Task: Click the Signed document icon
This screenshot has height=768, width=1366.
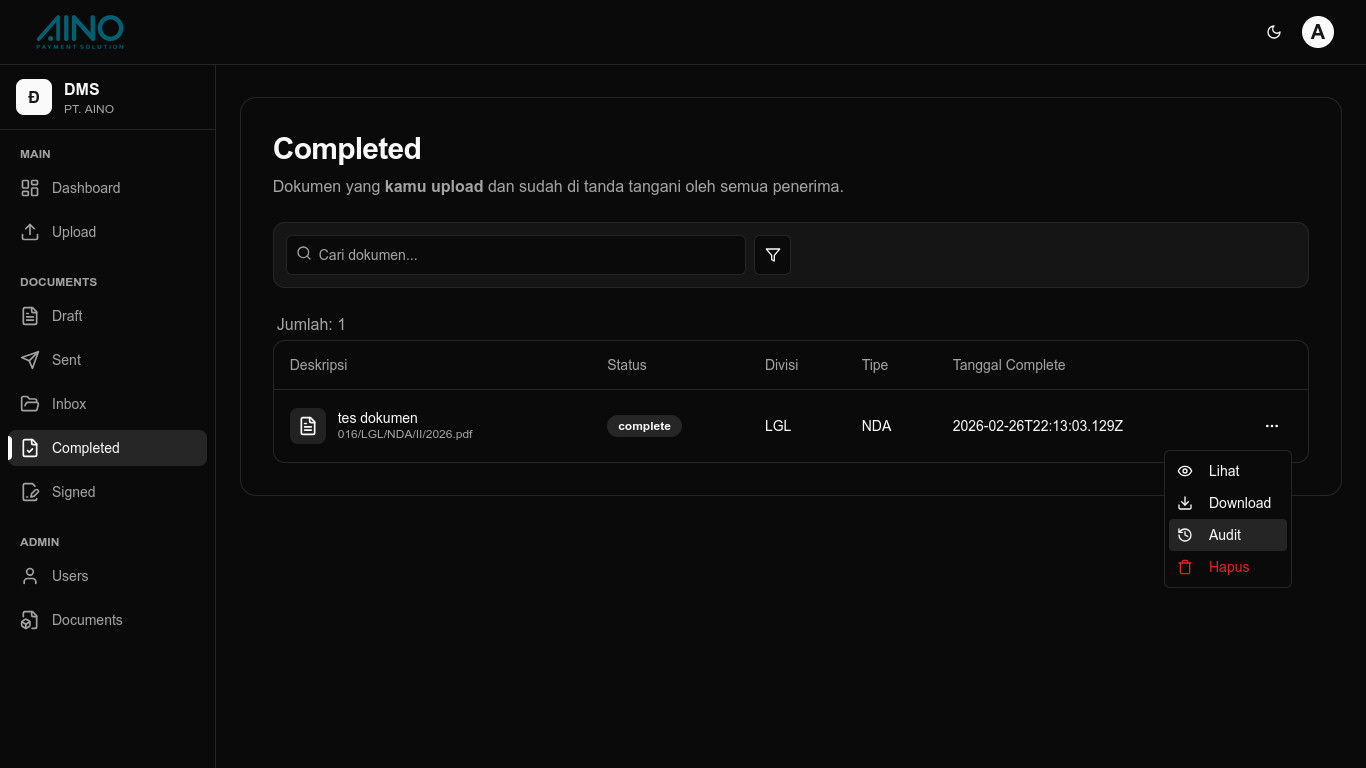Action: tap(30, 492)
